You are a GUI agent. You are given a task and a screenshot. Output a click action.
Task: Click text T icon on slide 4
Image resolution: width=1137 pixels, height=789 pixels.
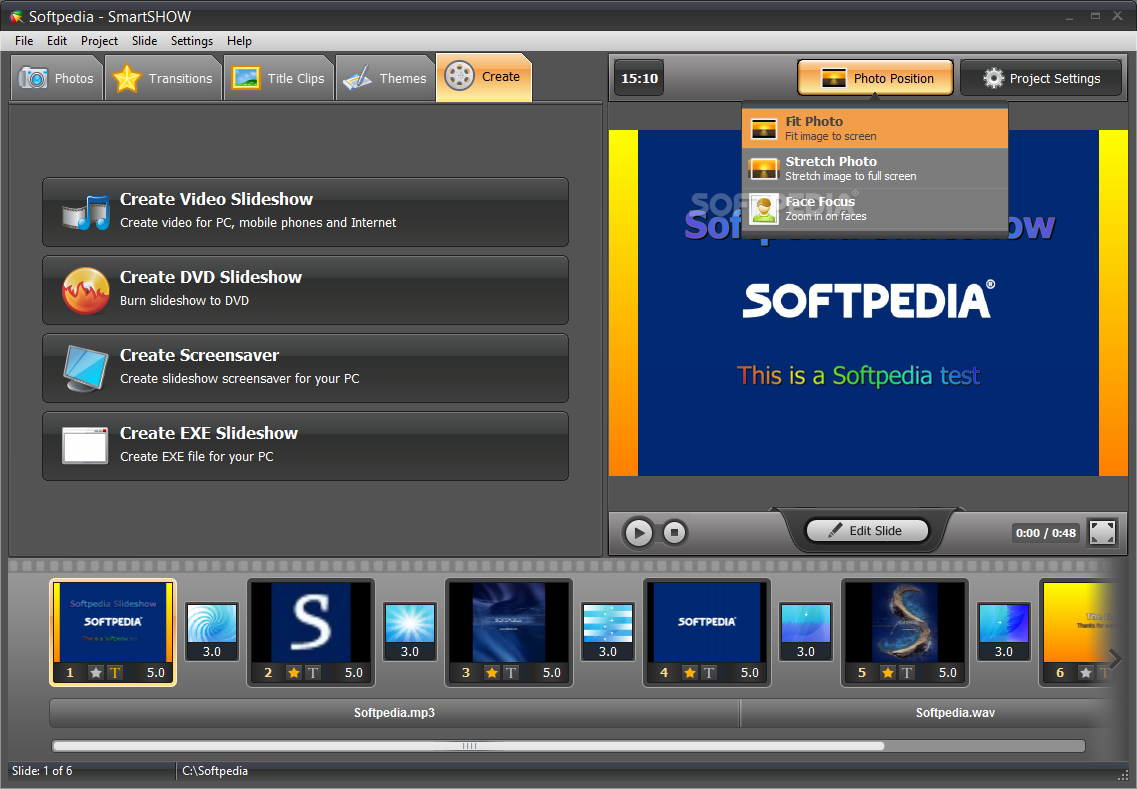[x=708, y=673]
